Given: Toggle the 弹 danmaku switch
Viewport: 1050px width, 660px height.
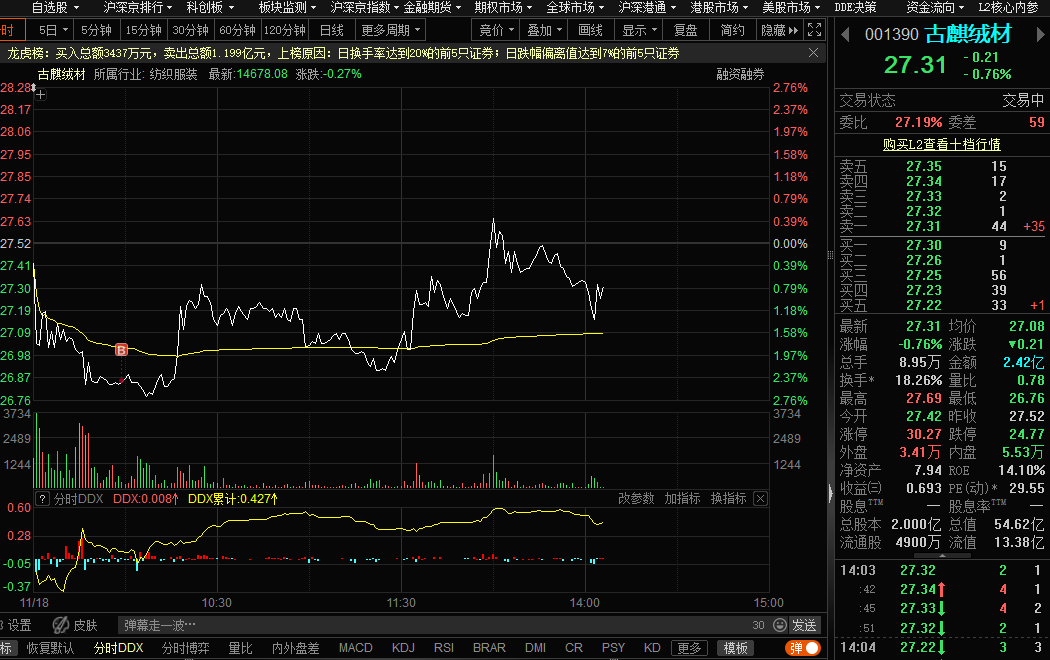Looking at the screenshot, I should 803,648.
